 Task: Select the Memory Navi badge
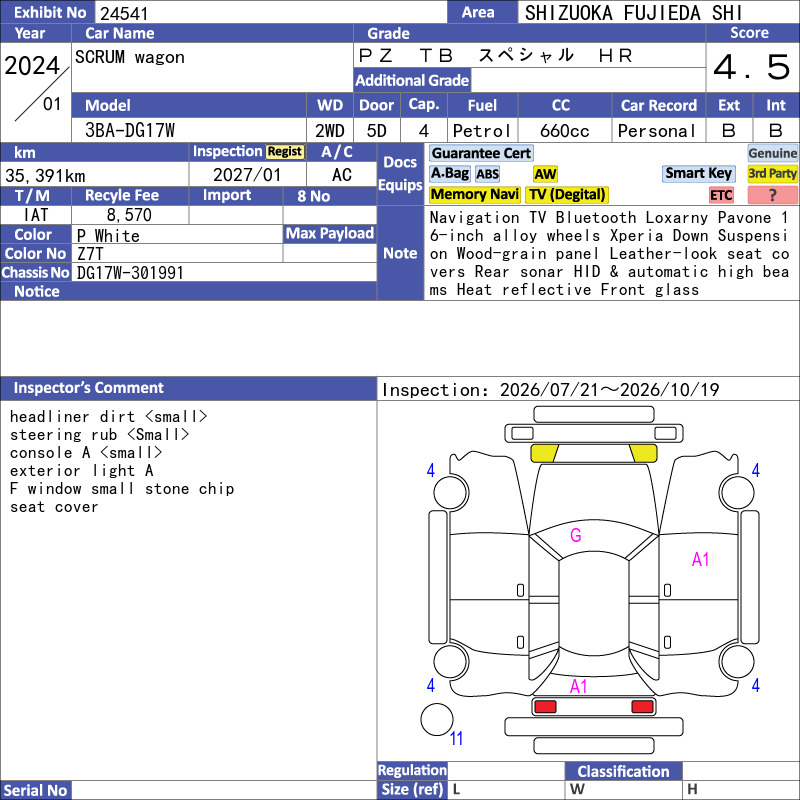[474, 194]
